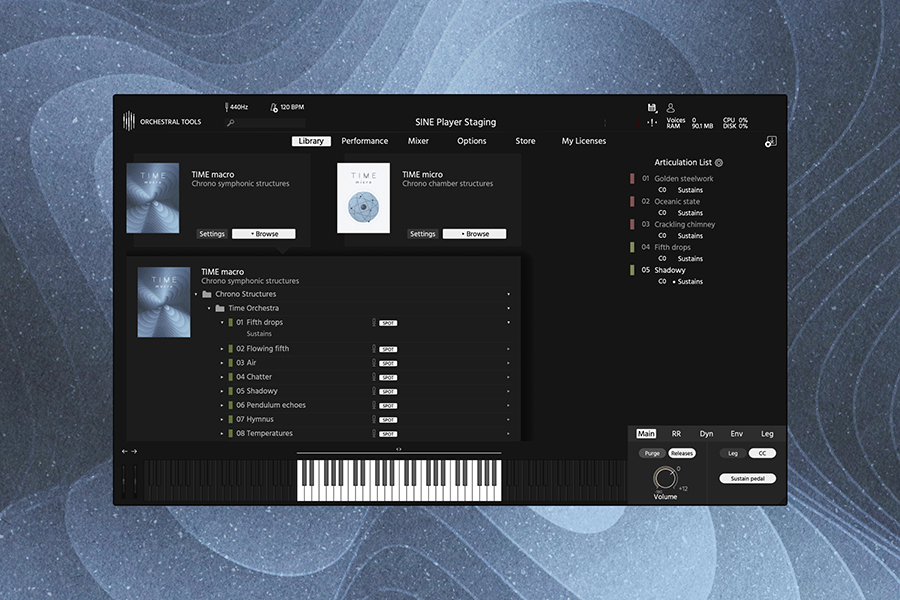Click the microphone icon for 07 Hymnus

click(374, 419)
